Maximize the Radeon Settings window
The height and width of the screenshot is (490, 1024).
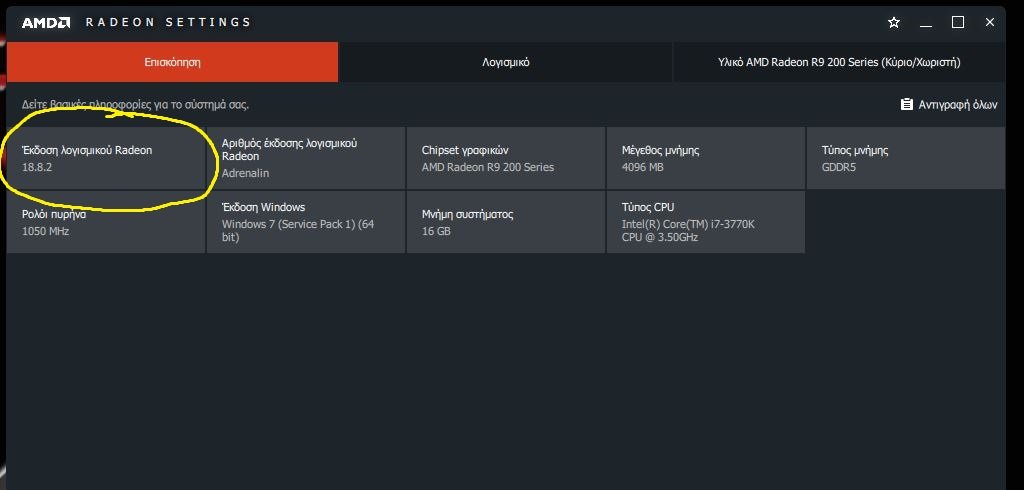tap(957, 22)
